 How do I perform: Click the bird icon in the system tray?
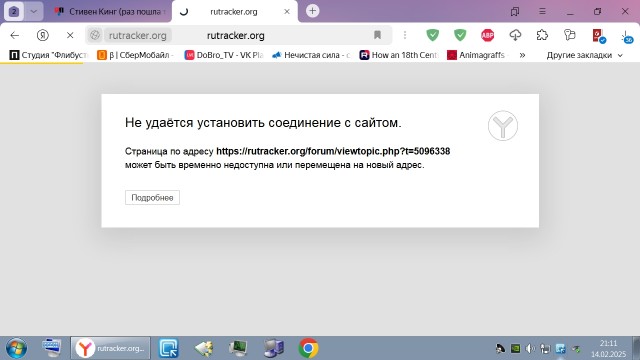(x=500, y=349)
